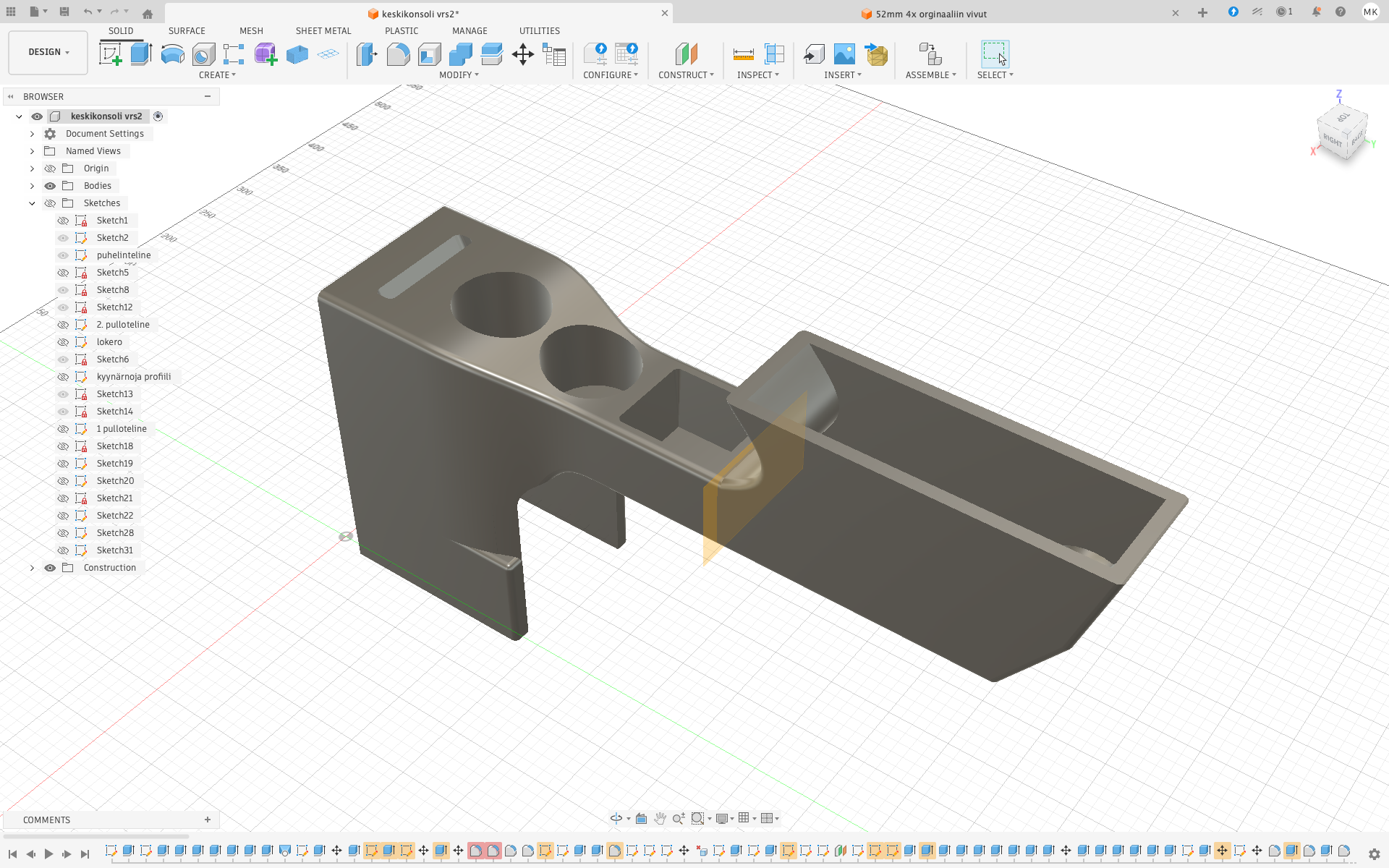Image resolution: width=1389 pixels, height=868 pixels.
Task: Open the CREATE dropdown menu
Action: (x=217, y=75)
